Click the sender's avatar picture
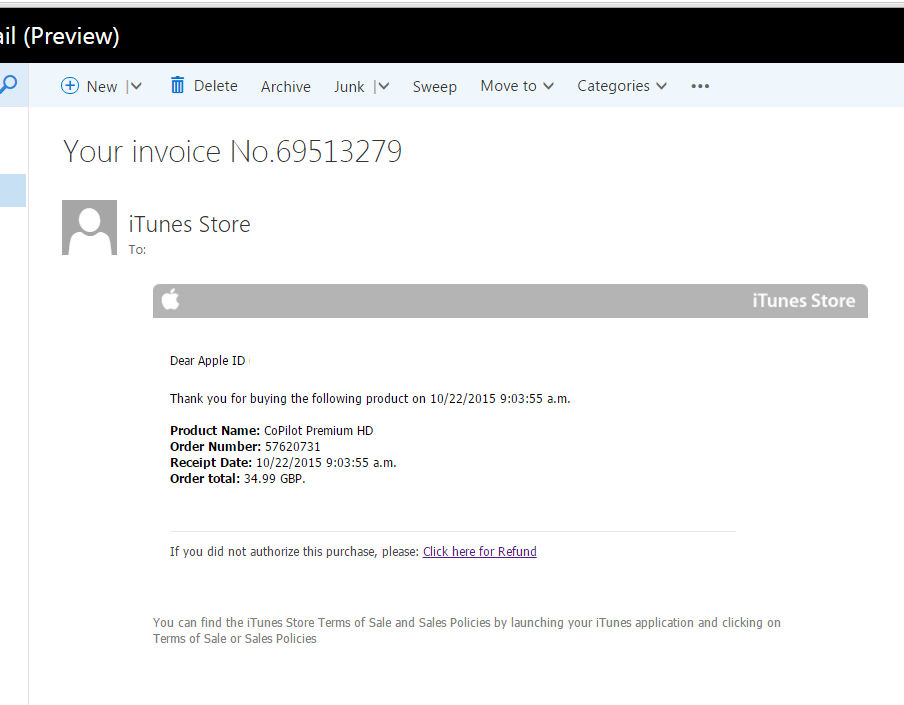This screenshot has width=904, height=705. [89, 227]
